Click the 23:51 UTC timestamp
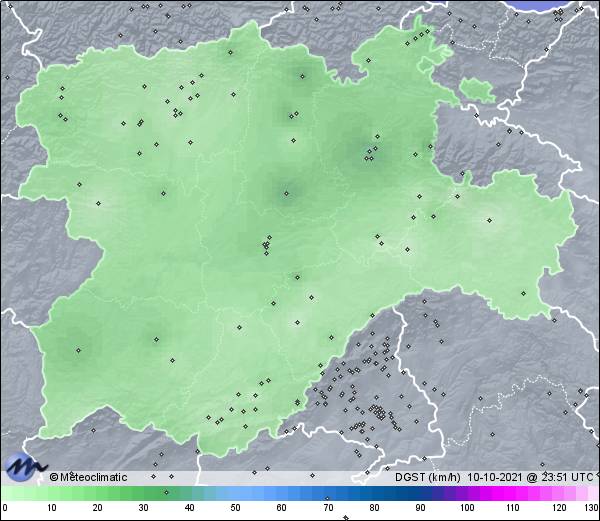 567,477
